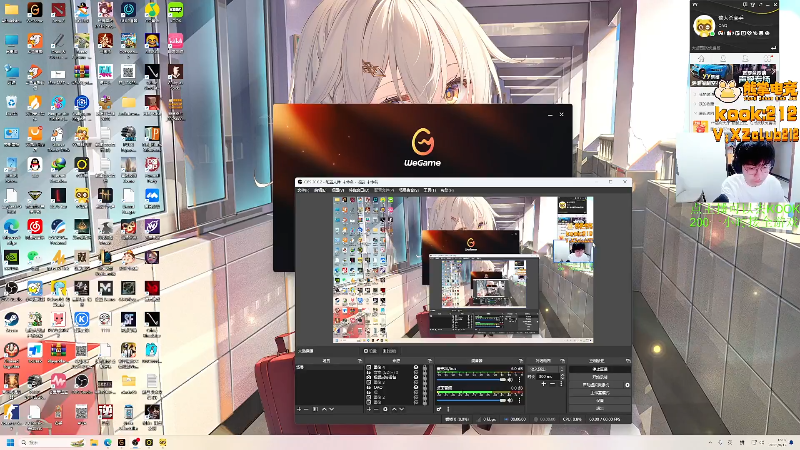800x450 pixels.
Task: Open the Steam desktop shortcut
Action: (x=11, y=319)
